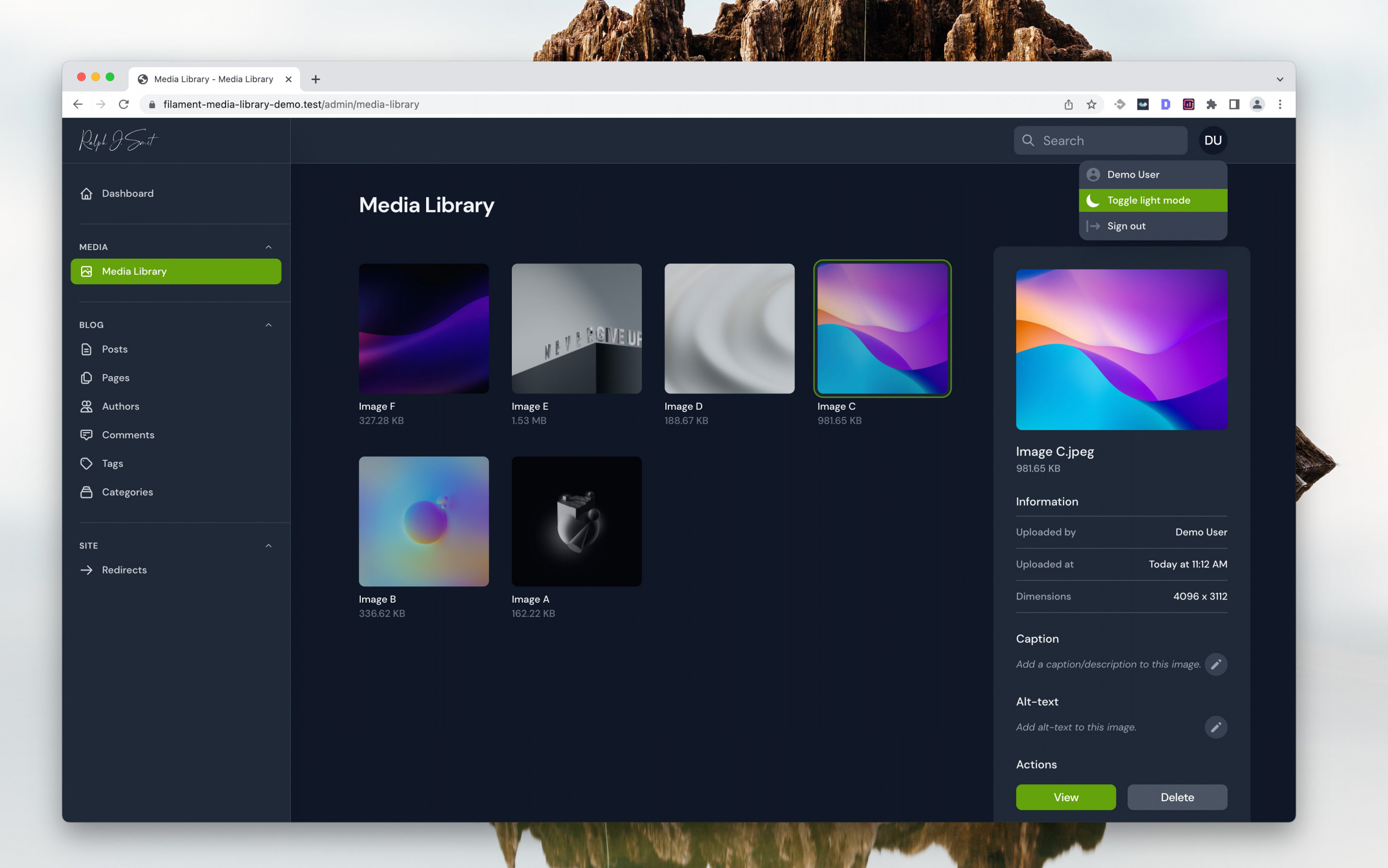Viewport: 1388px width, 868px height.
Task: Close the Media Library browser tab
Action: tap(288, 79)
